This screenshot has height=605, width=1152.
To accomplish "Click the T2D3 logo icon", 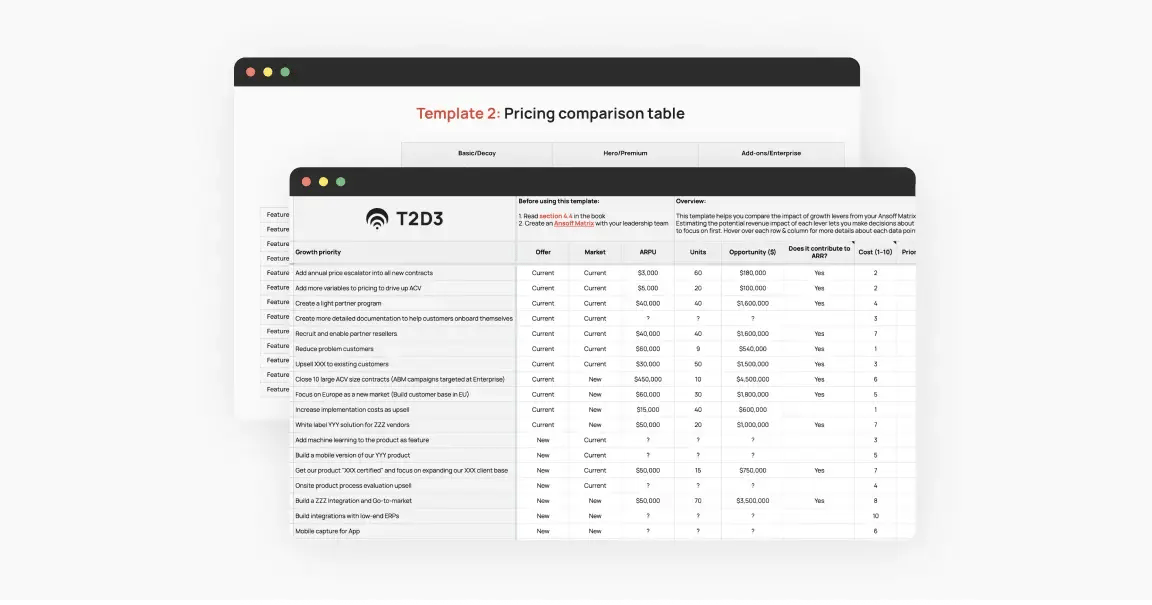I will pos(377,219).
